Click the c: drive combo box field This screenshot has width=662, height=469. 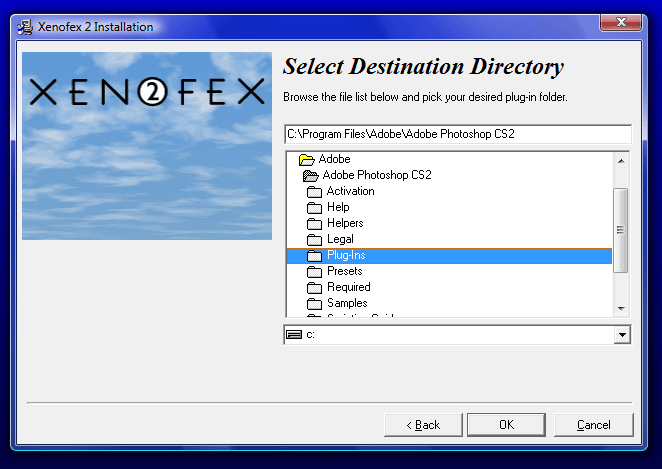458,335
